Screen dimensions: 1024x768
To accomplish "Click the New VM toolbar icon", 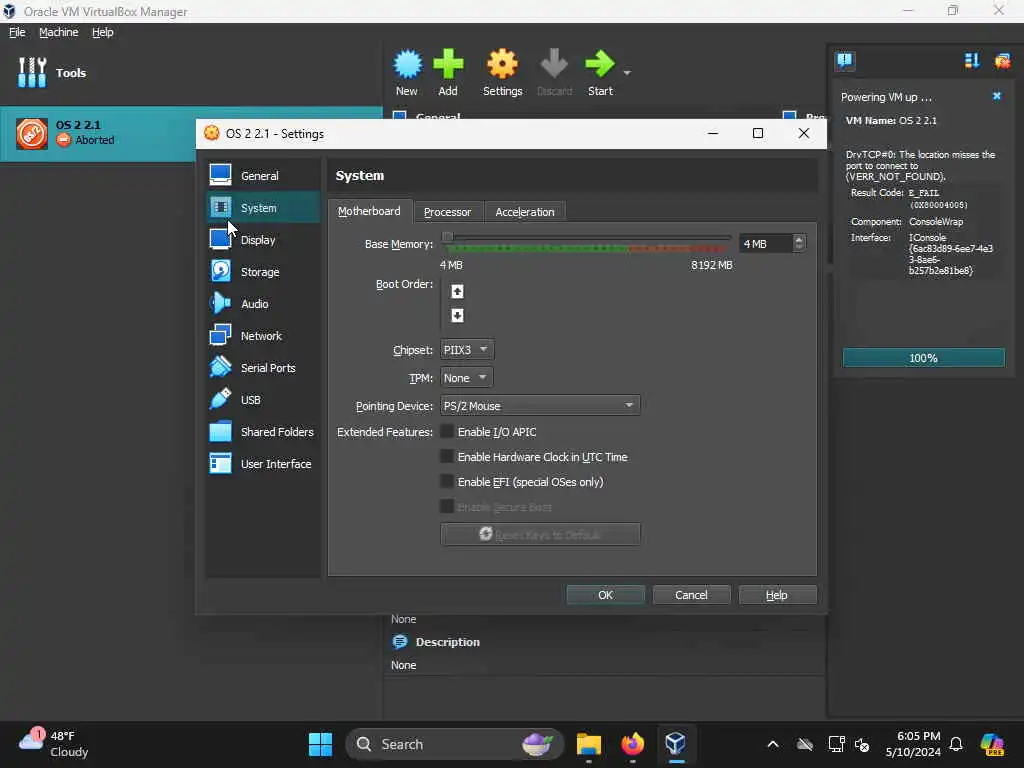I will (407, 72).
